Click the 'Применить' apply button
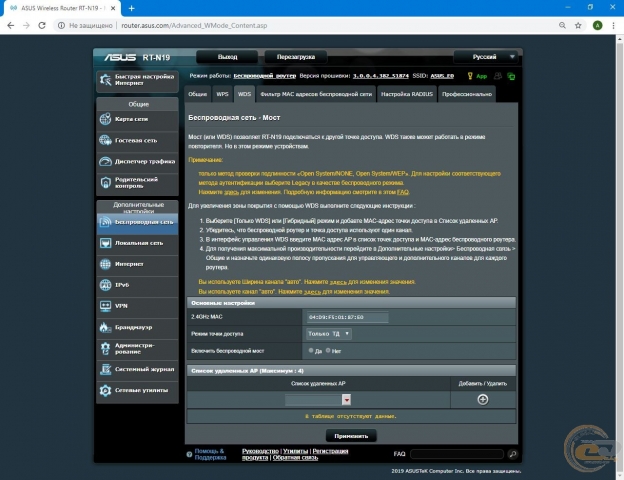 [x=351, y=436]
